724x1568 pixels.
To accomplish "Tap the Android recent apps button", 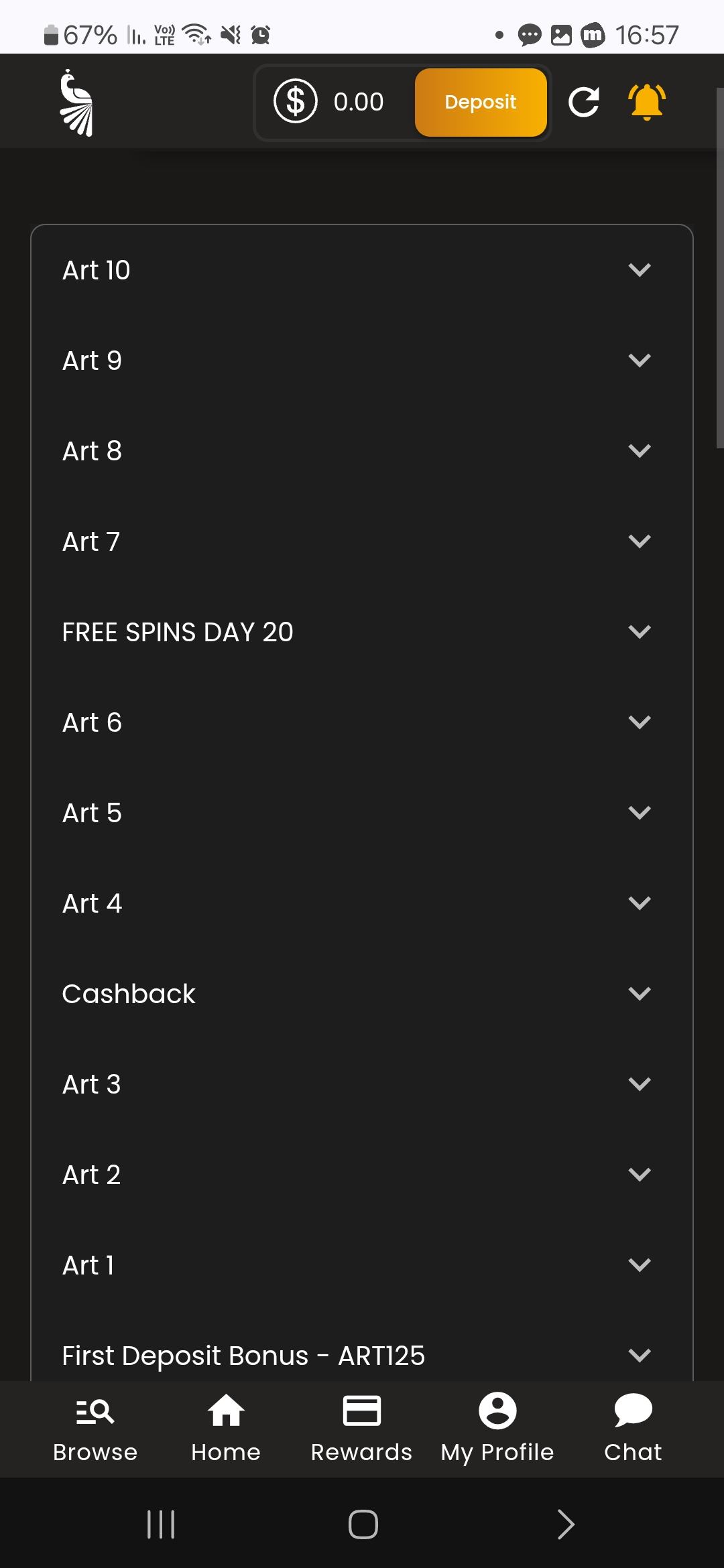I will click(x=161, y=1524).
